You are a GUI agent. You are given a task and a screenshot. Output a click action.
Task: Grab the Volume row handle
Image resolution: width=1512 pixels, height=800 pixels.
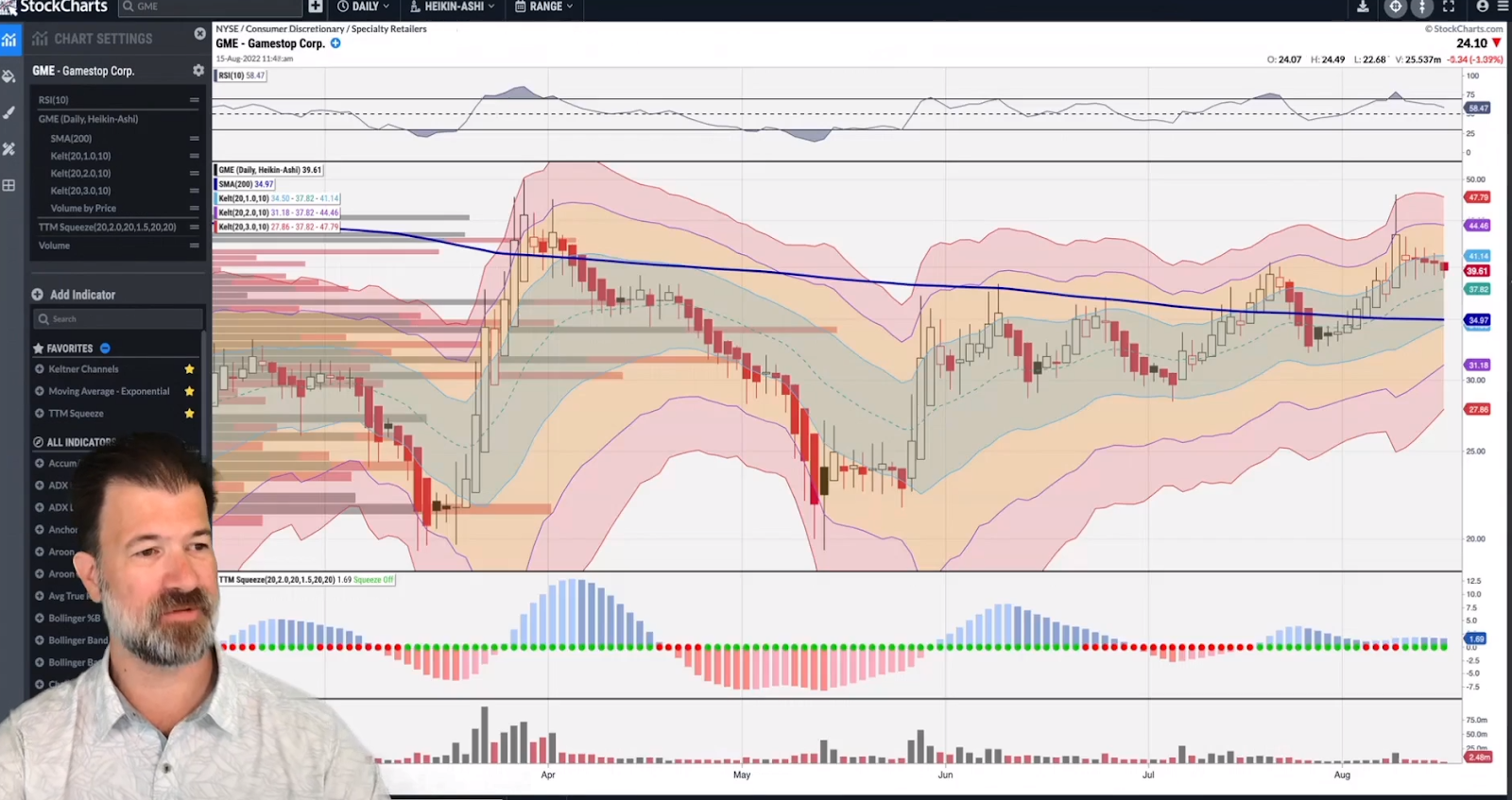pos(194,246)
